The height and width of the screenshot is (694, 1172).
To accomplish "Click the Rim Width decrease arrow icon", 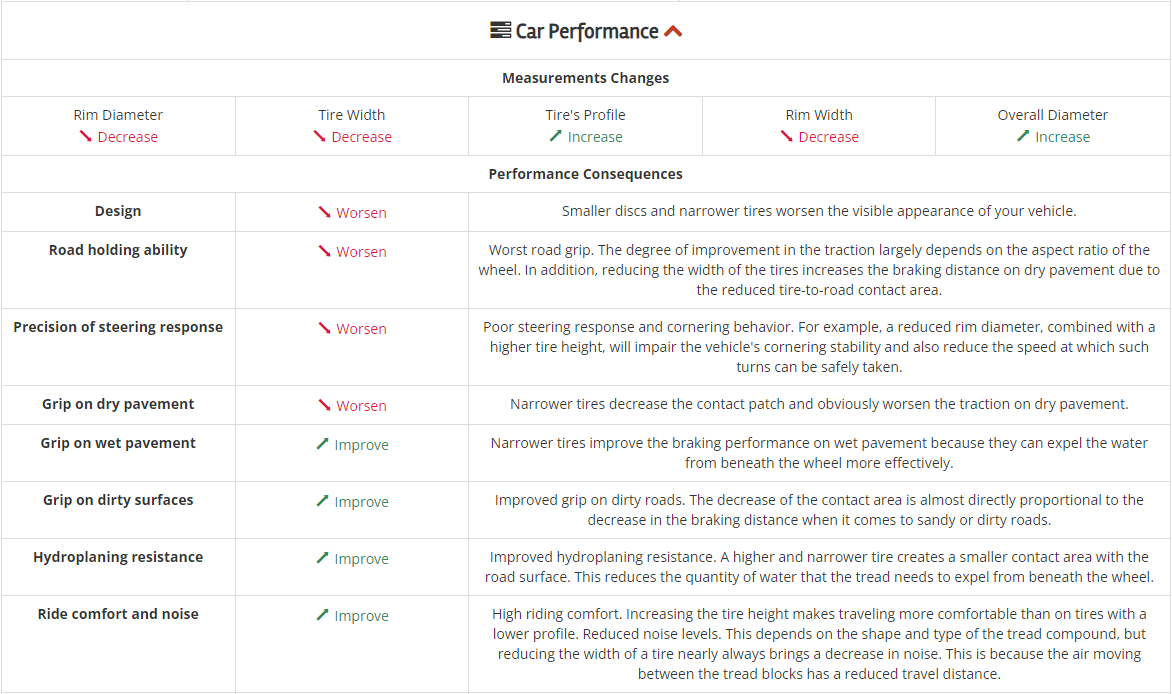I will (787, 137).
